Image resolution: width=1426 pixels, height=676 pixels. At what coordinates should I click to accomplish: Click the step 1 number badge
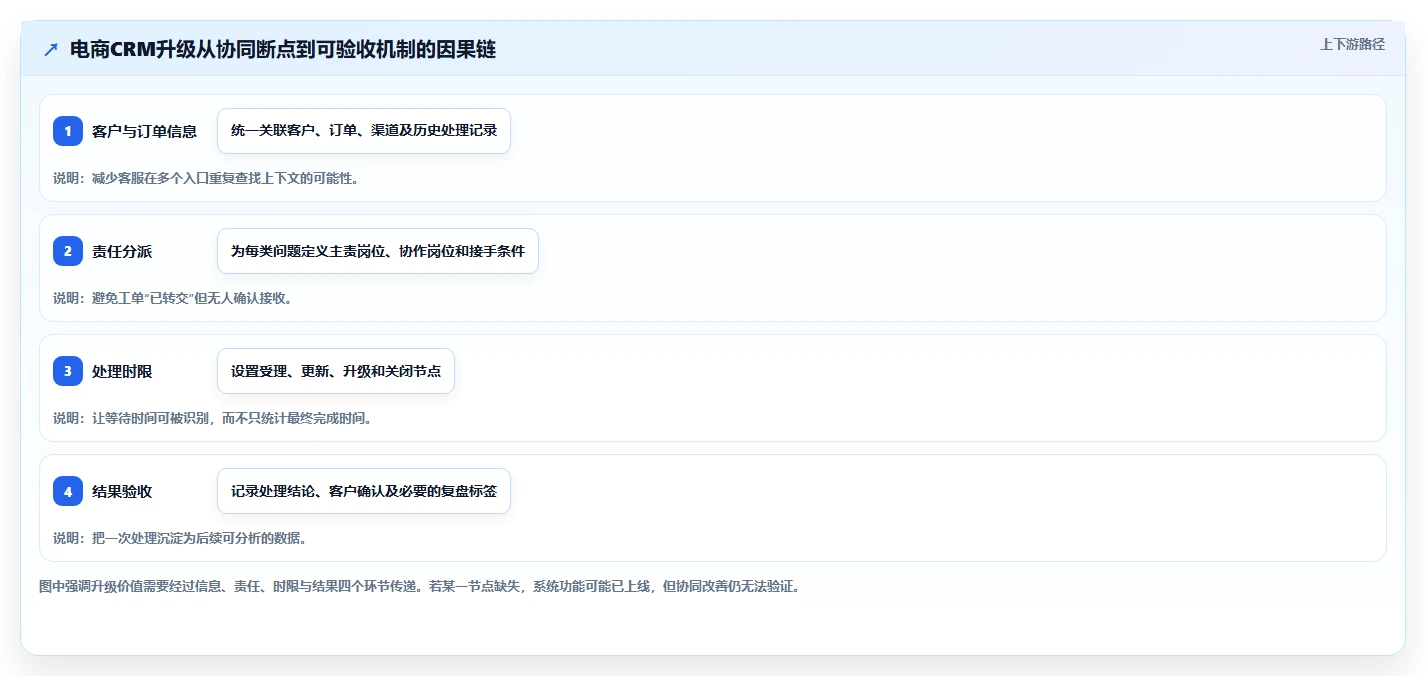tap(68, 131)
